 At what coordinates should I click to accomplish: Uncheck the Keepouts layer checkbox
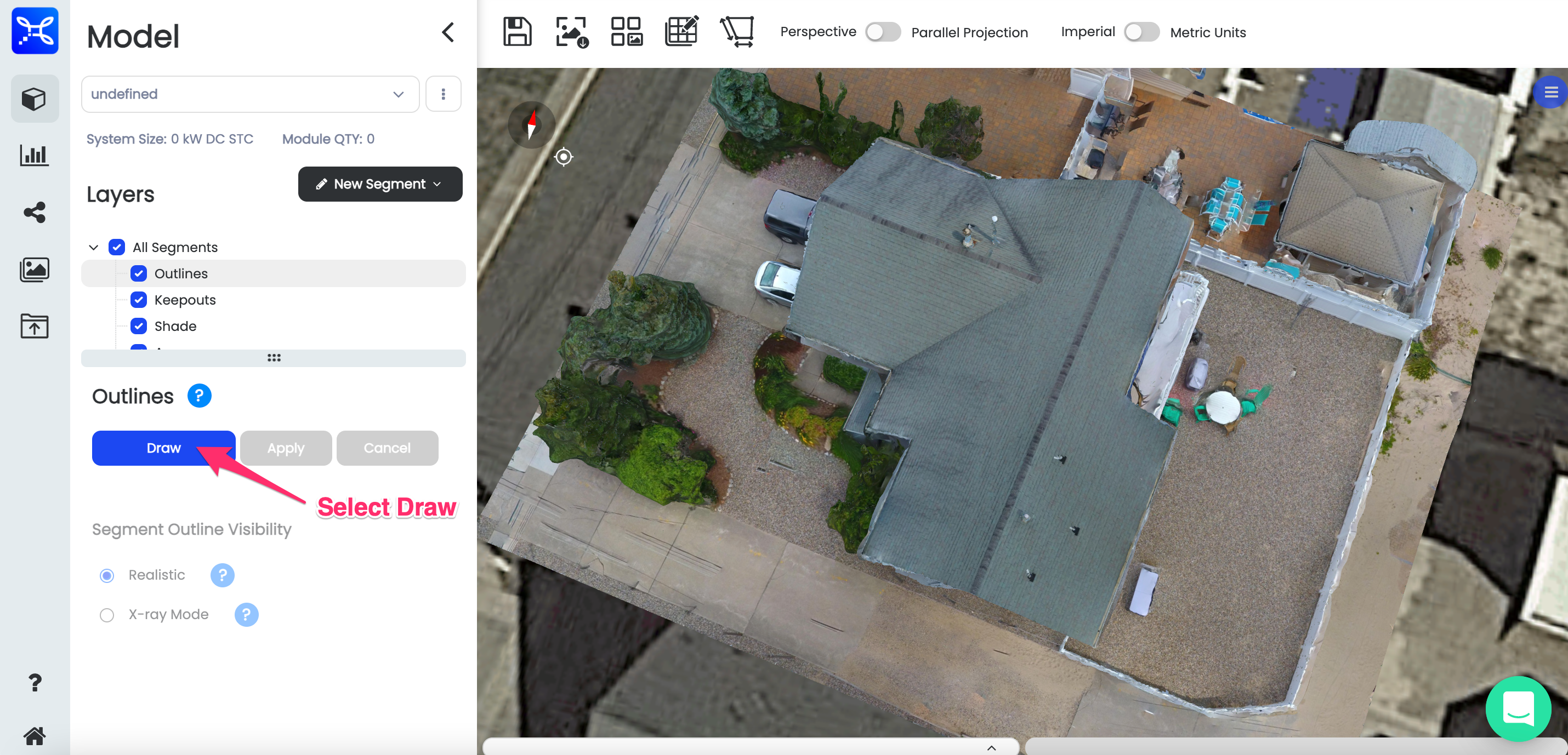tap(139, 299)
